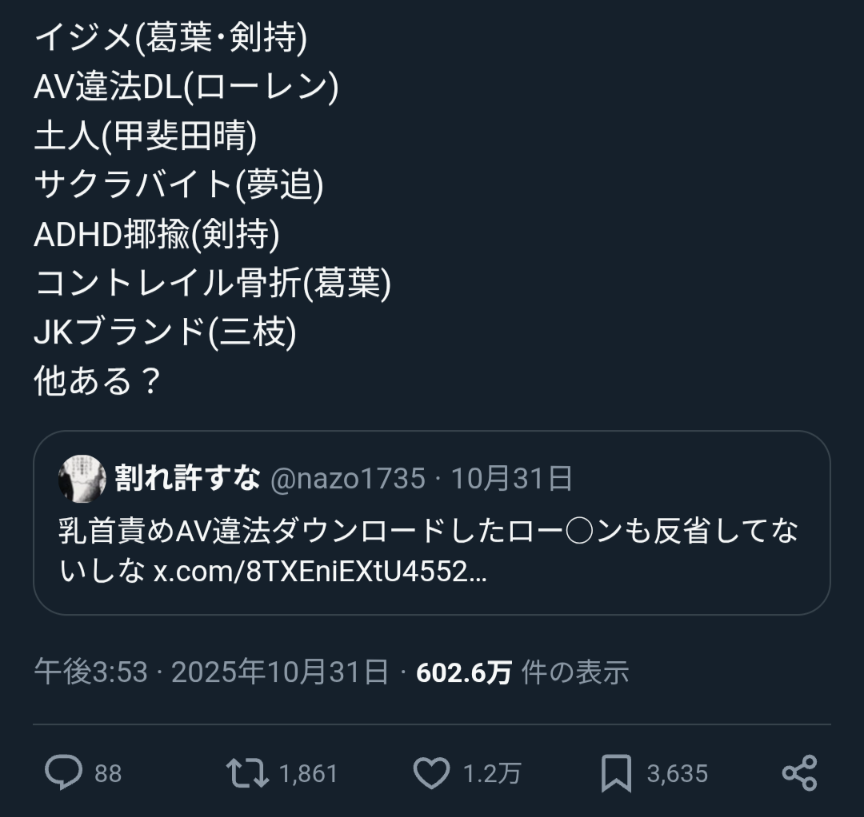This screenshot has width=864, height=817.
Task: Click the 他ある？ line of the post
Action: pyautogui.click(x=98, y=381)
